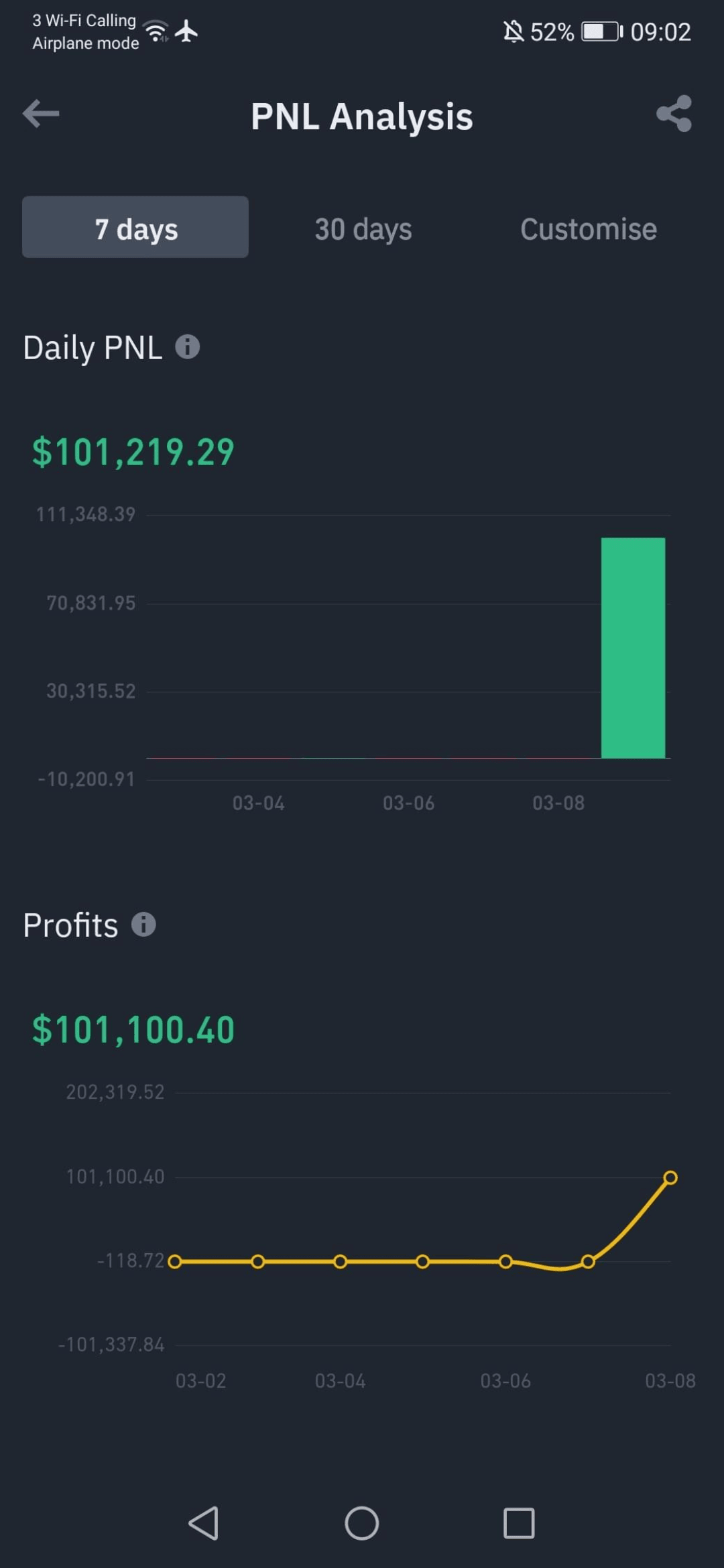This screenshot has width=724, height=1568.
Task: Tap last profit point on 03-08
Action: [670, 1177]
